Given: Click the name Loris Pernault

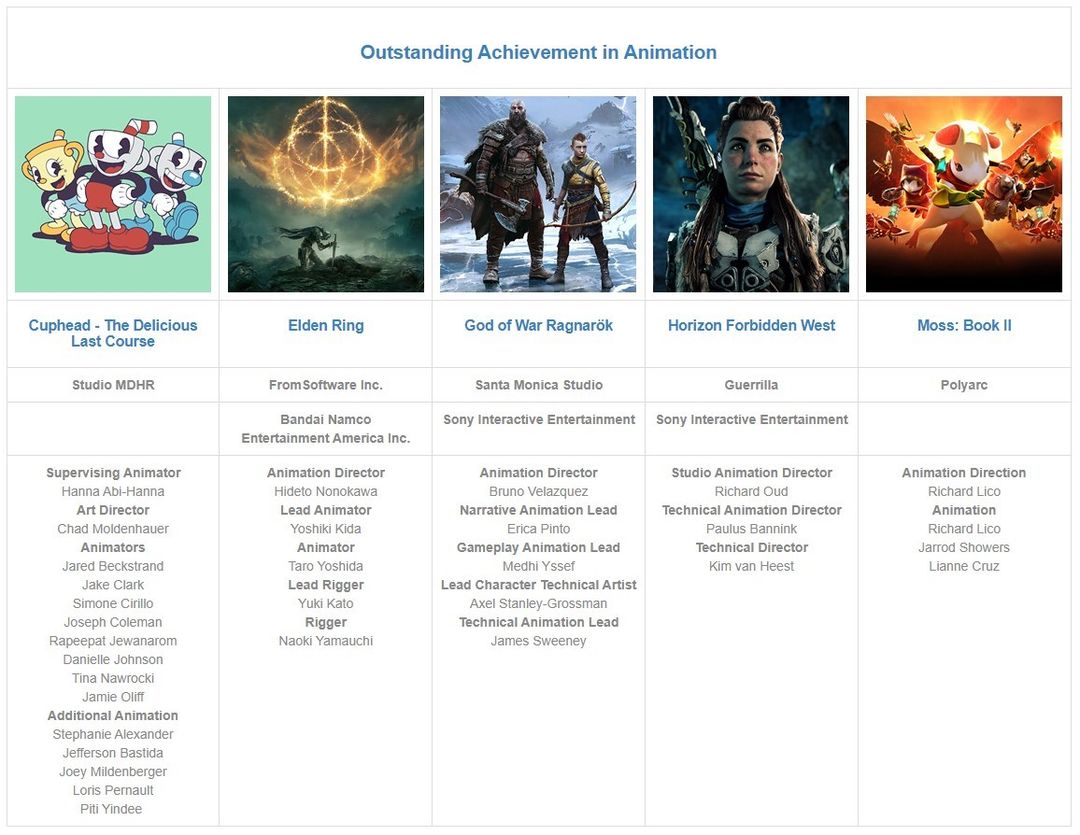Looking at the screenshot, I should coord(113,790).
